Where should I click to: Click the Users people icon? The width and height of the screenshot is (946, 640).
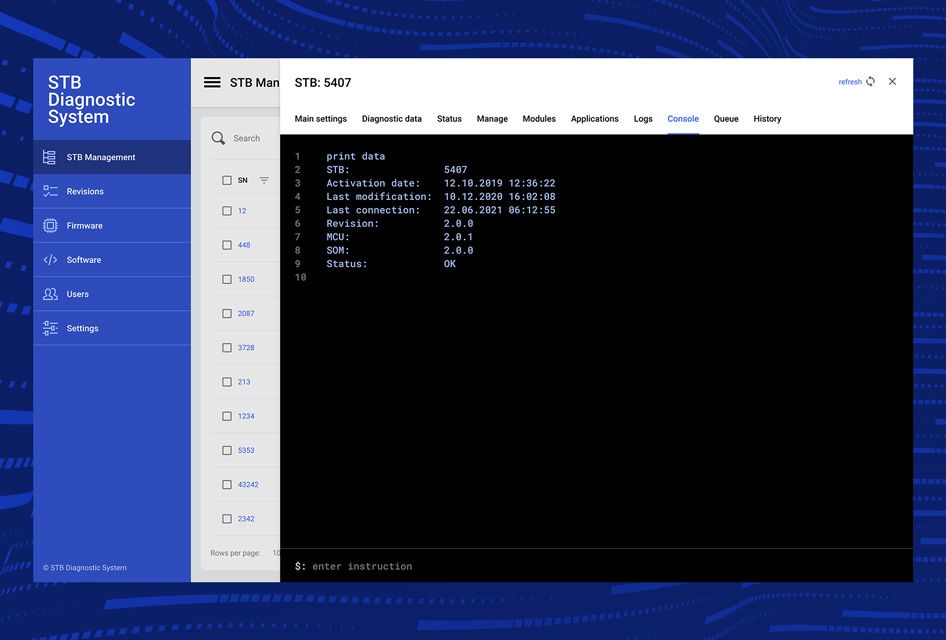click(50, 294)
